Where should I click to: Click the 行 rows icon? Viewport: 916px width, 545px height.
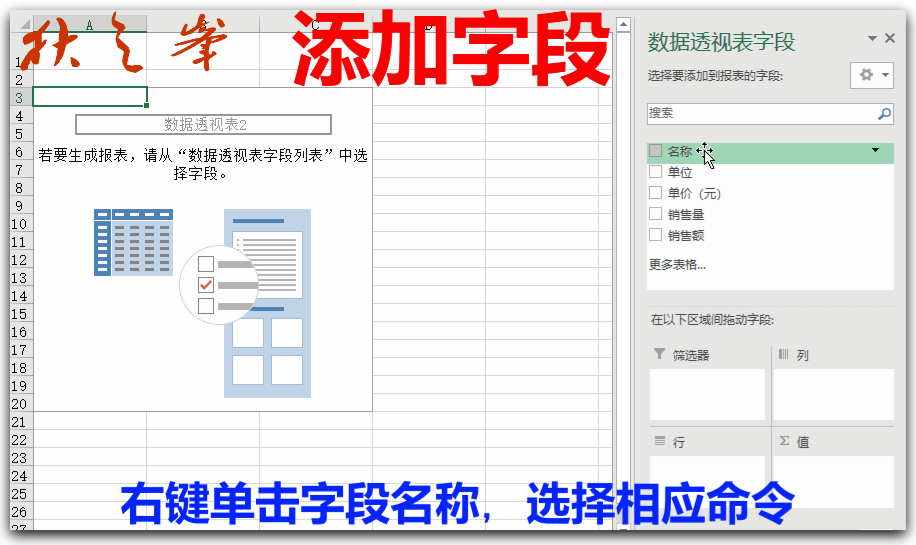[660, 441]
